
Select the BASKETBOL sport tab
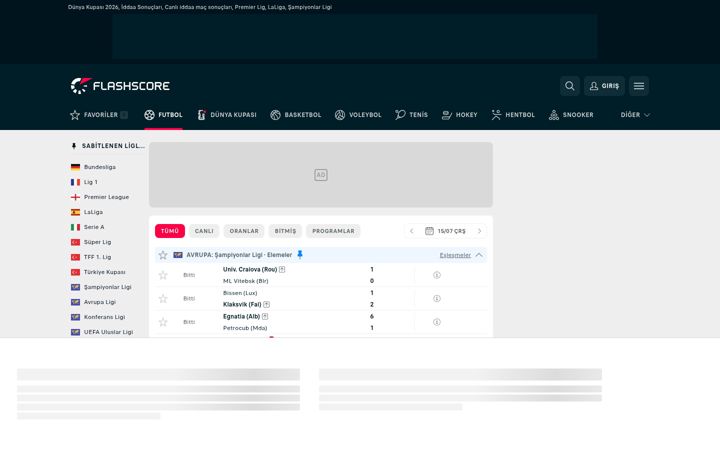coord(296,115)
